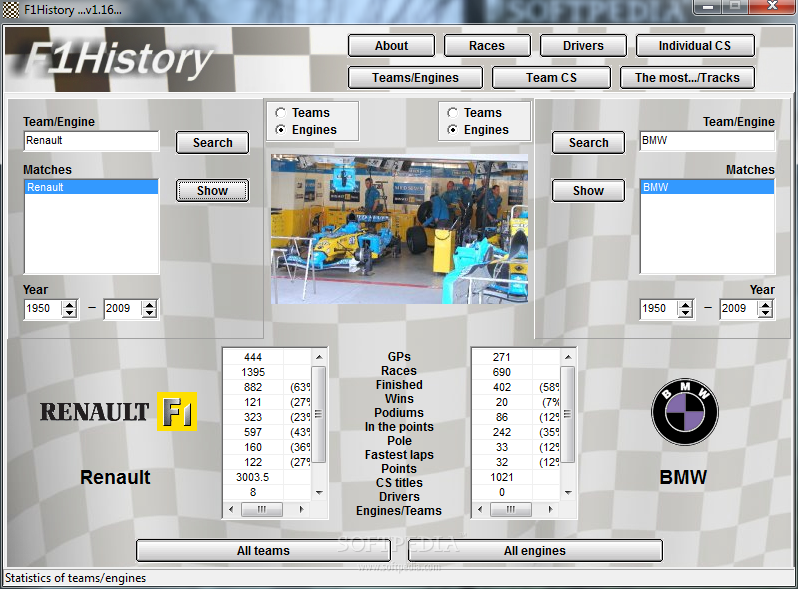The image size is (798, 589).
Task: Increase the left end year 2009
Action: pos(149,304)
